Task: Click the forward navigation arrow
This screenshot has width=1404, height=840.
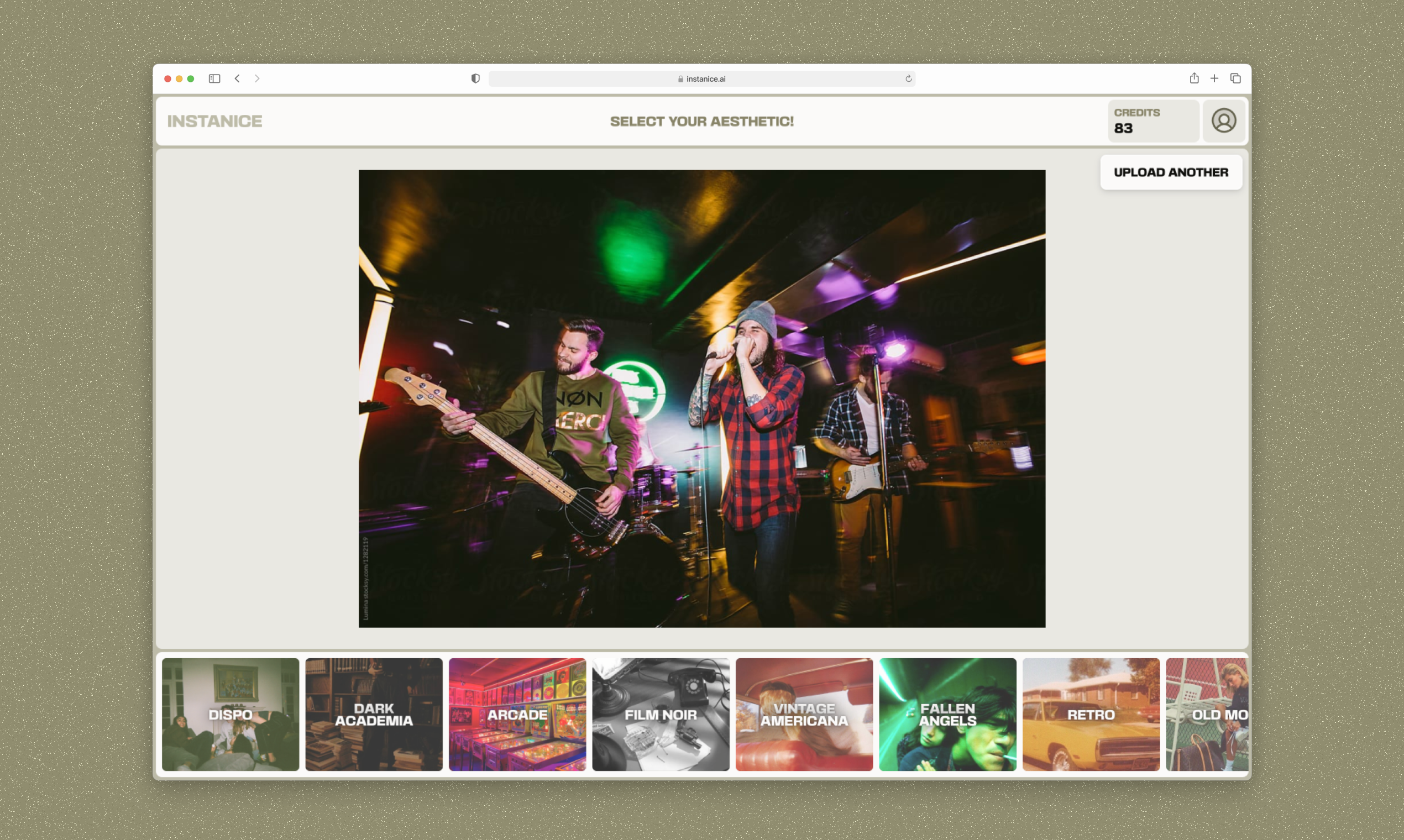Action: [x=257, y=78]
